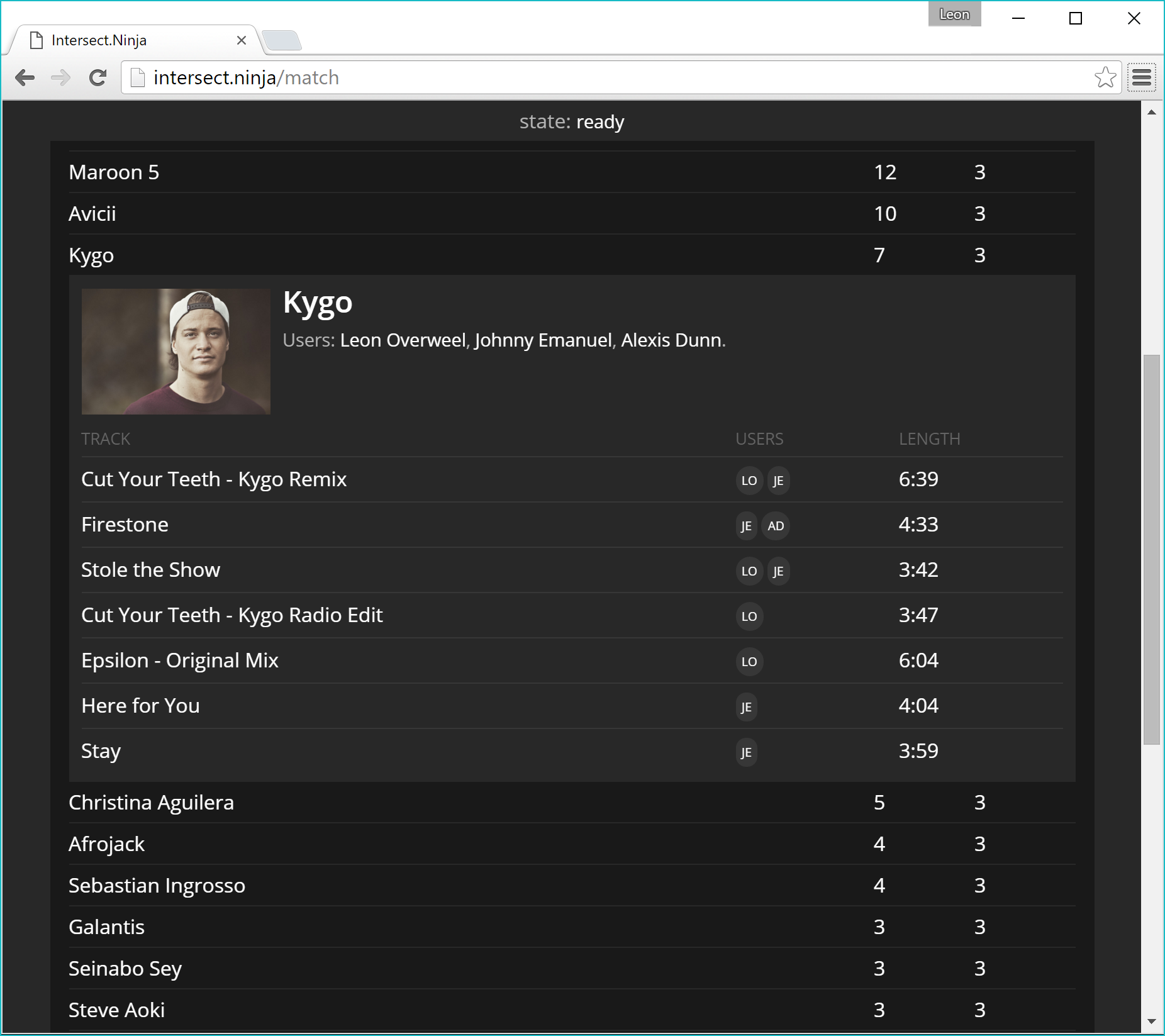Bookmark this page with the star icon
The height and width of the screenshot is (1036, 1165).
pos(1105,77)
